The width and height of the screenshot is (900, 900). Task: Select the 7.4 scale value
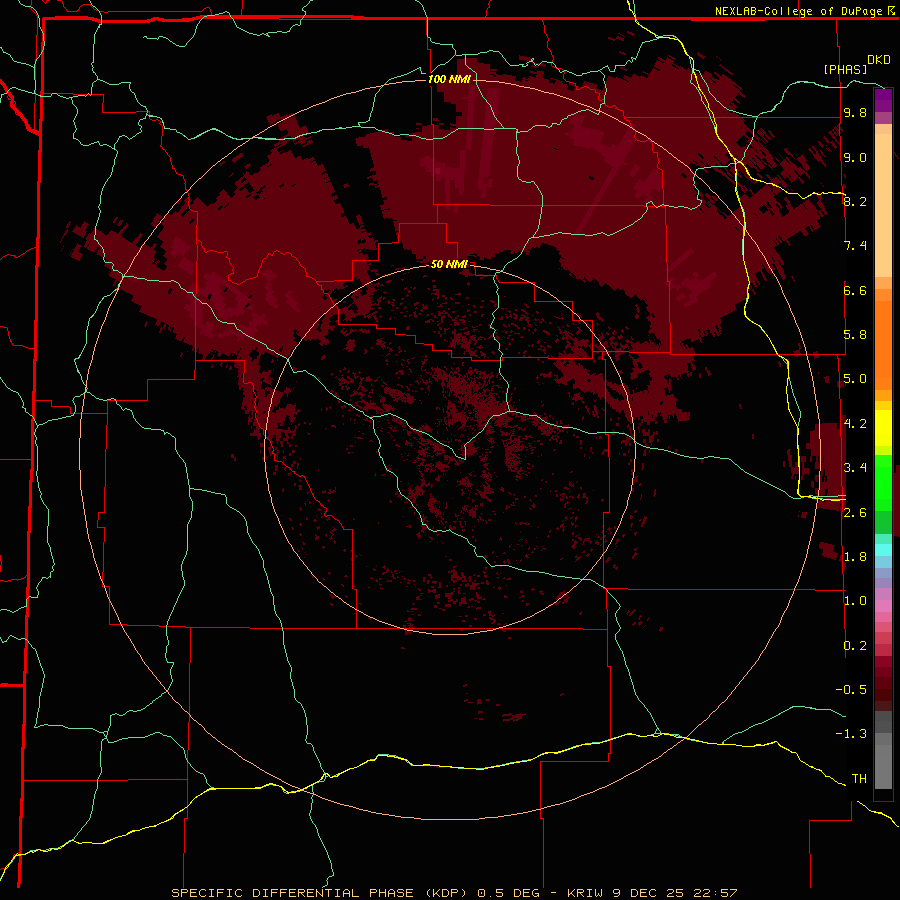[x=855, y=246]
